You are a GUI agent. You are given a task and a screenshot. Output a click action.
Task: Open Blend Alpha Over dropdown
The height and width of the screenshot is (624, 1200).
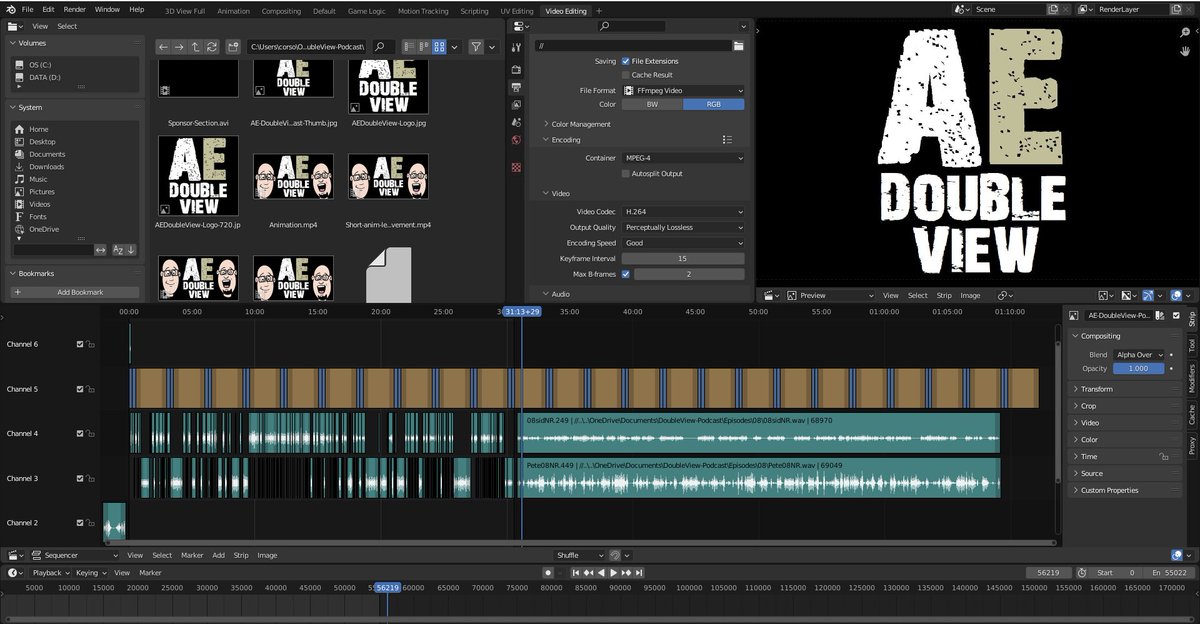pos(1139,355)
